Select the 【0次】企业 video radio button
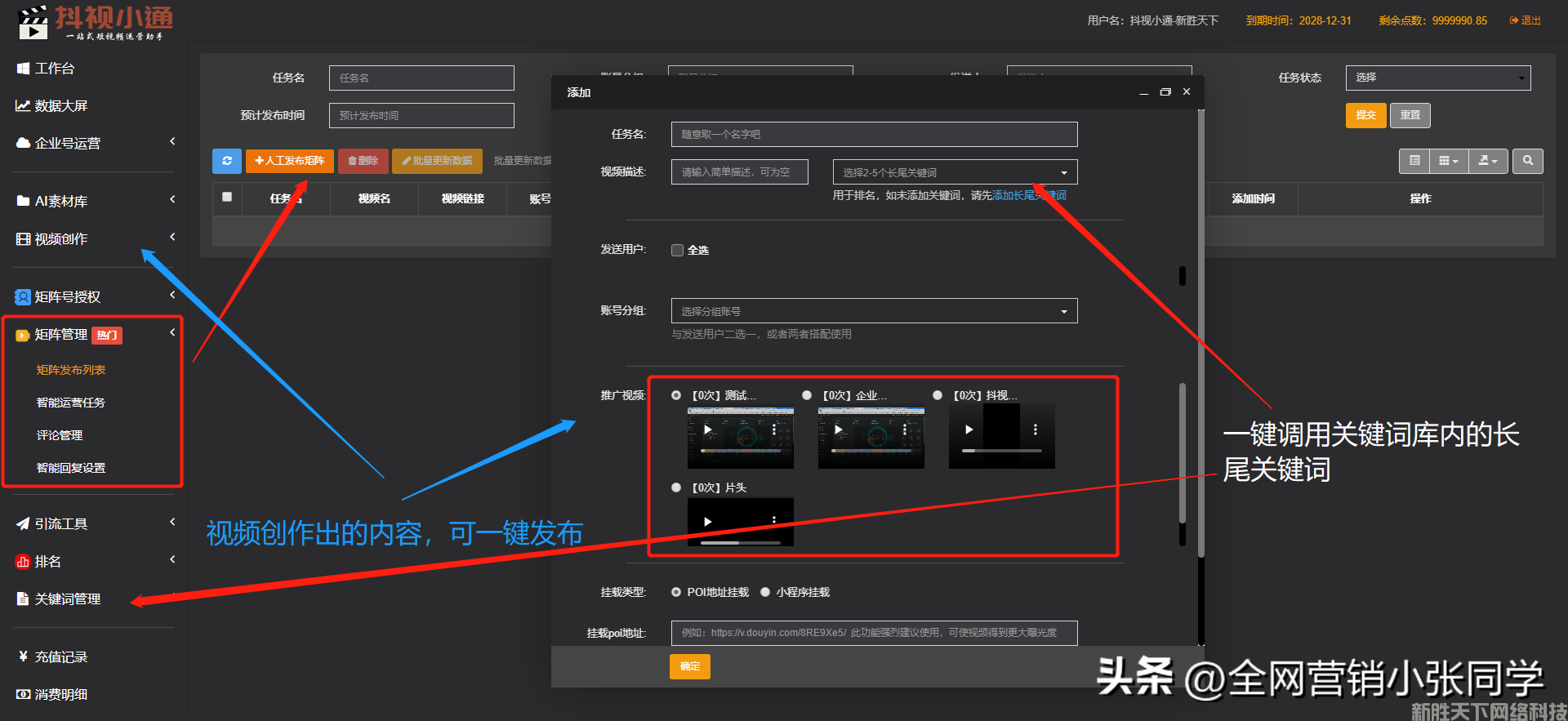The image size is (1568, 721). 807,395
